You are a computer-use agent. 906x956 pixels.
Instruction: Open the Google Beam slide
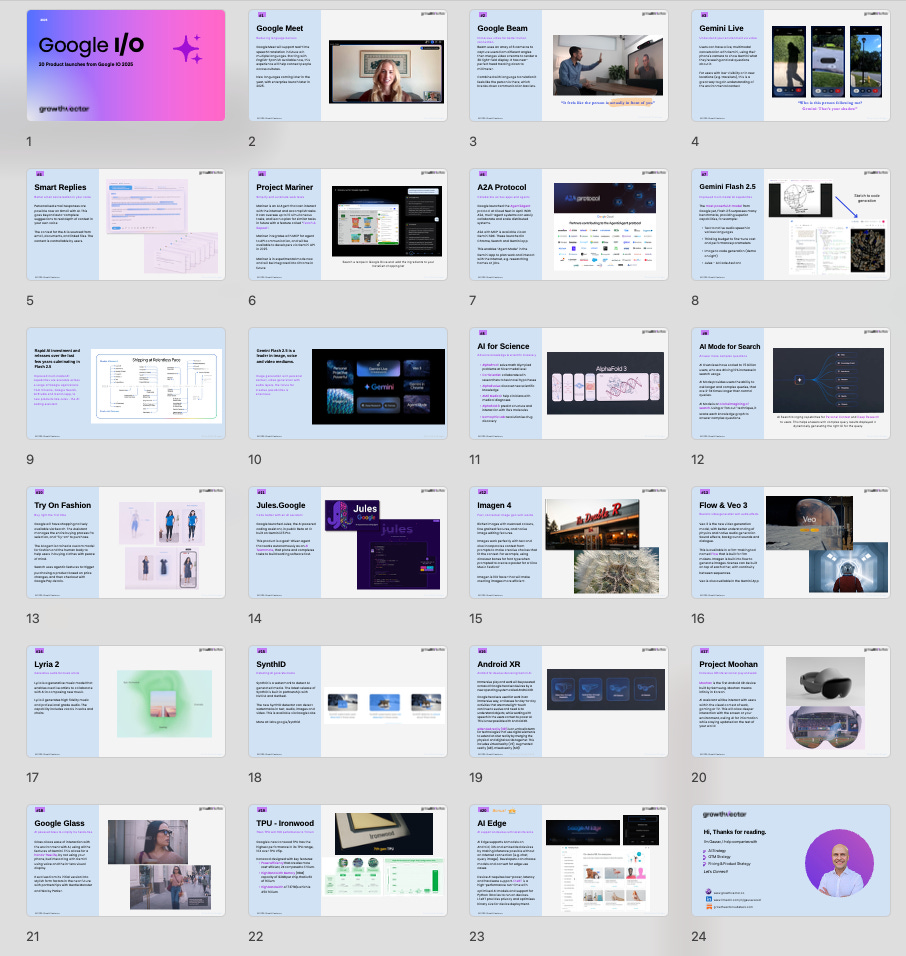click(x=569, y=65)
